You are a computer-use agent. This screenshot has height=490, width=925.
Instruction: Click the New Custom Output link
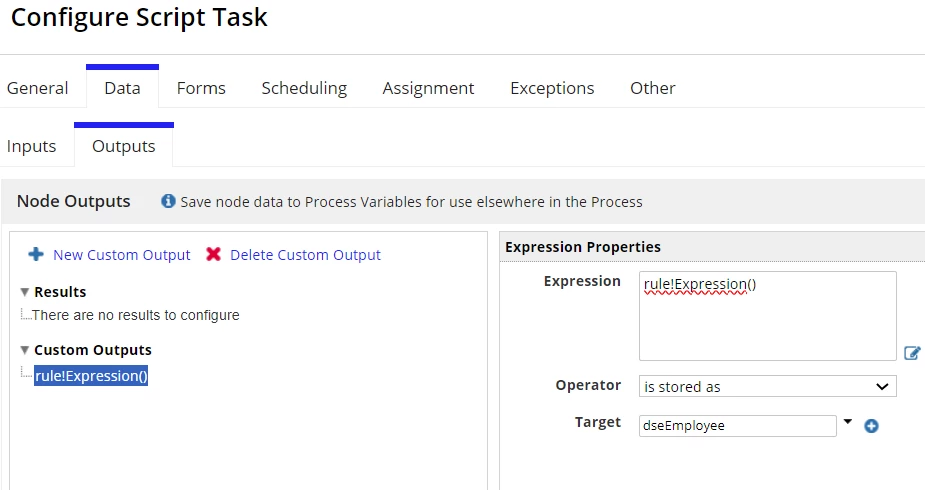[122, 255]
